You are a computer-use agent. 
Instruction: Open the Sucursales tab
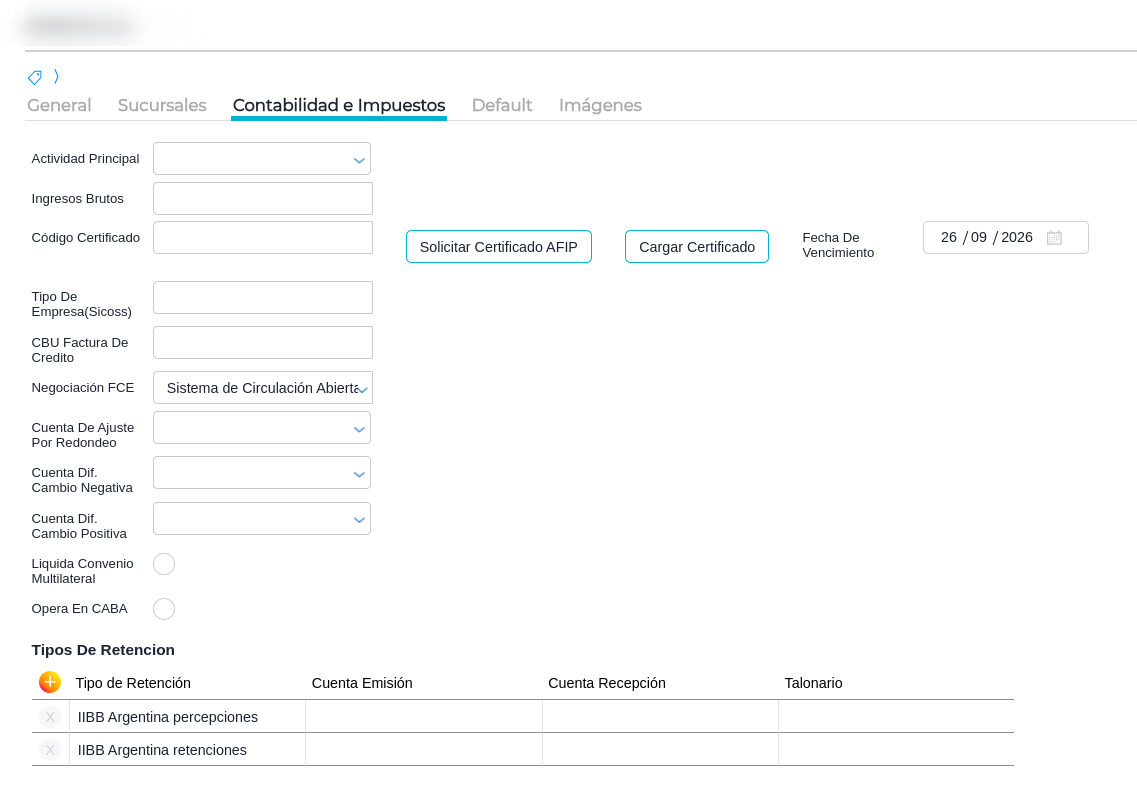click(162, 105)
